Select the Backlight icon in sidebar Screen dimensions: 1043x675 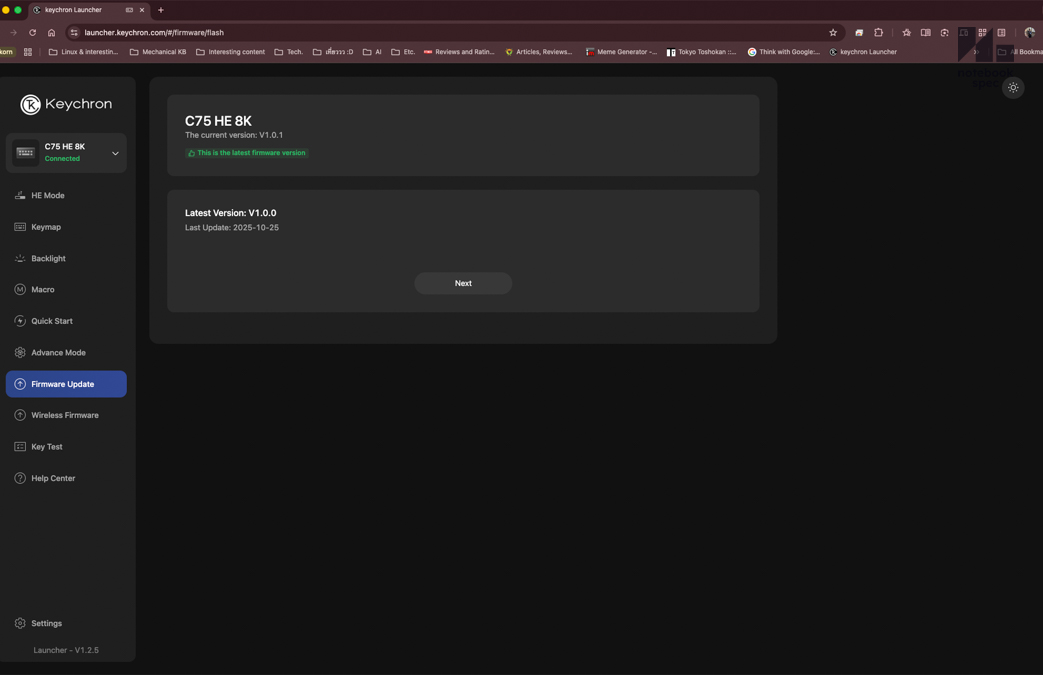tap(20, 258)
